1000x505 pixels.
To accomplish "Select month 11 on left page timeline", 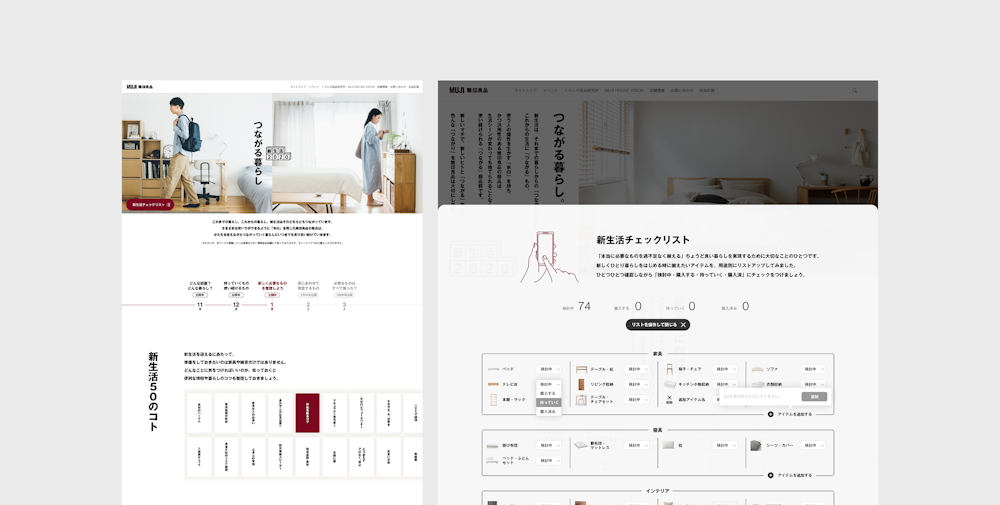I will (200, 305).
